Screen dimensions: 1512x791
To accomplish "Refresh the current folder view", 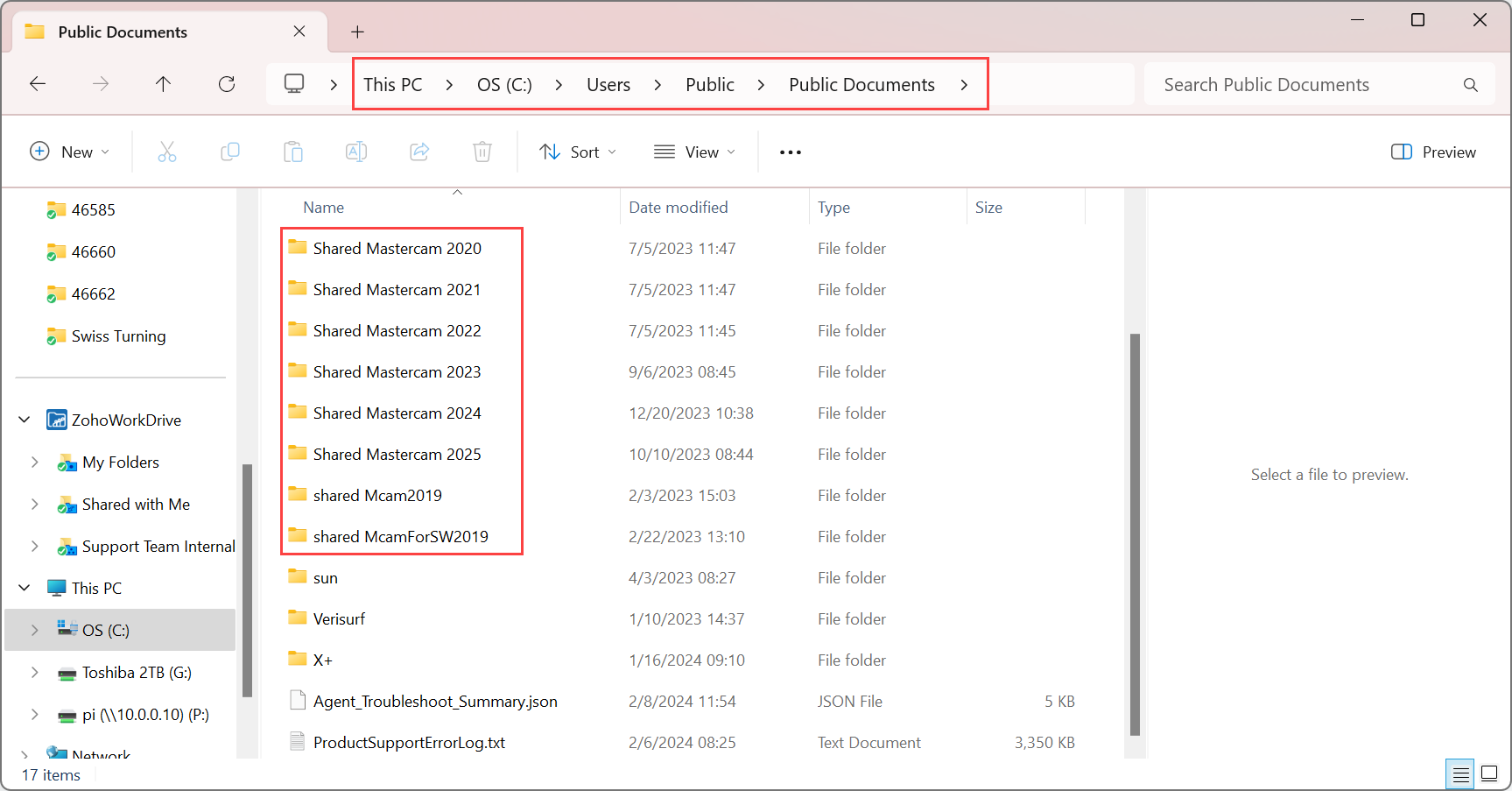I will pyautogui.click(x=227, y=84).
